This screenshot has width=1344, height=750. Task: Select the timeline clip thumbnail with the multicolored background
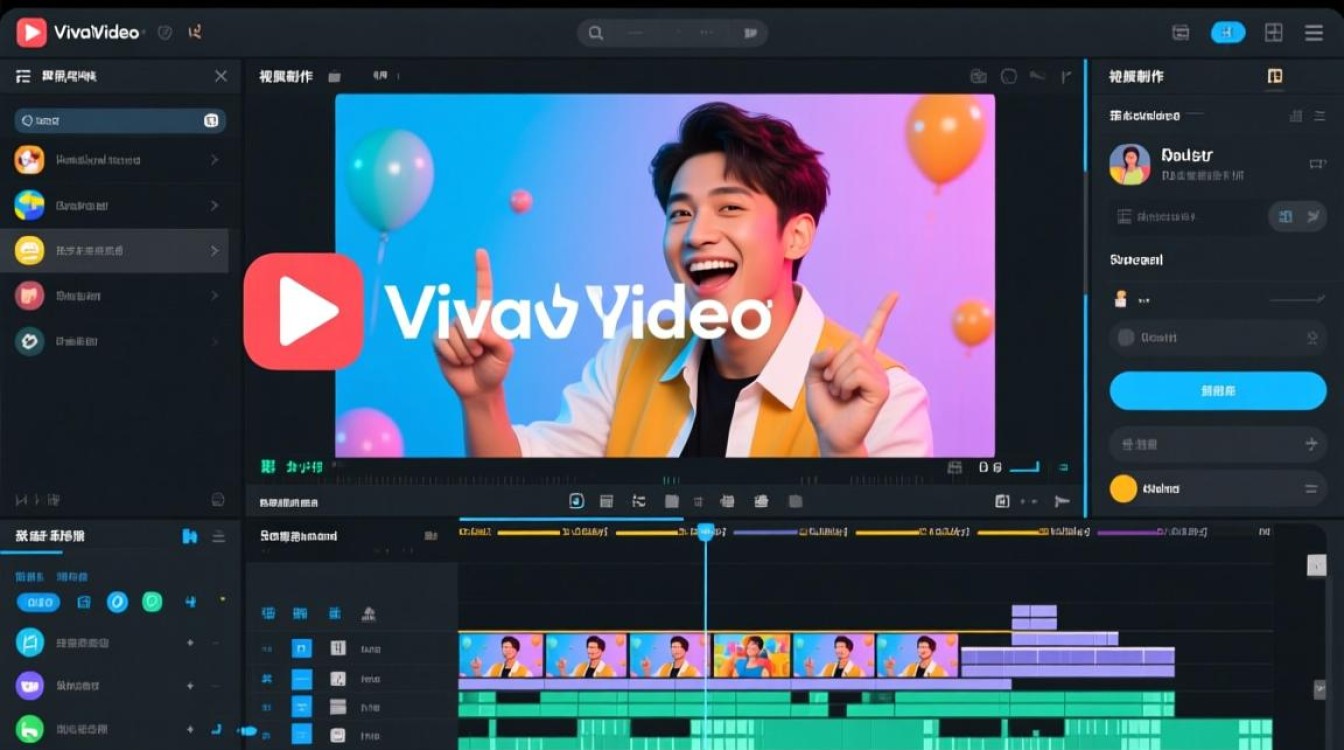(x=751, y=655)
